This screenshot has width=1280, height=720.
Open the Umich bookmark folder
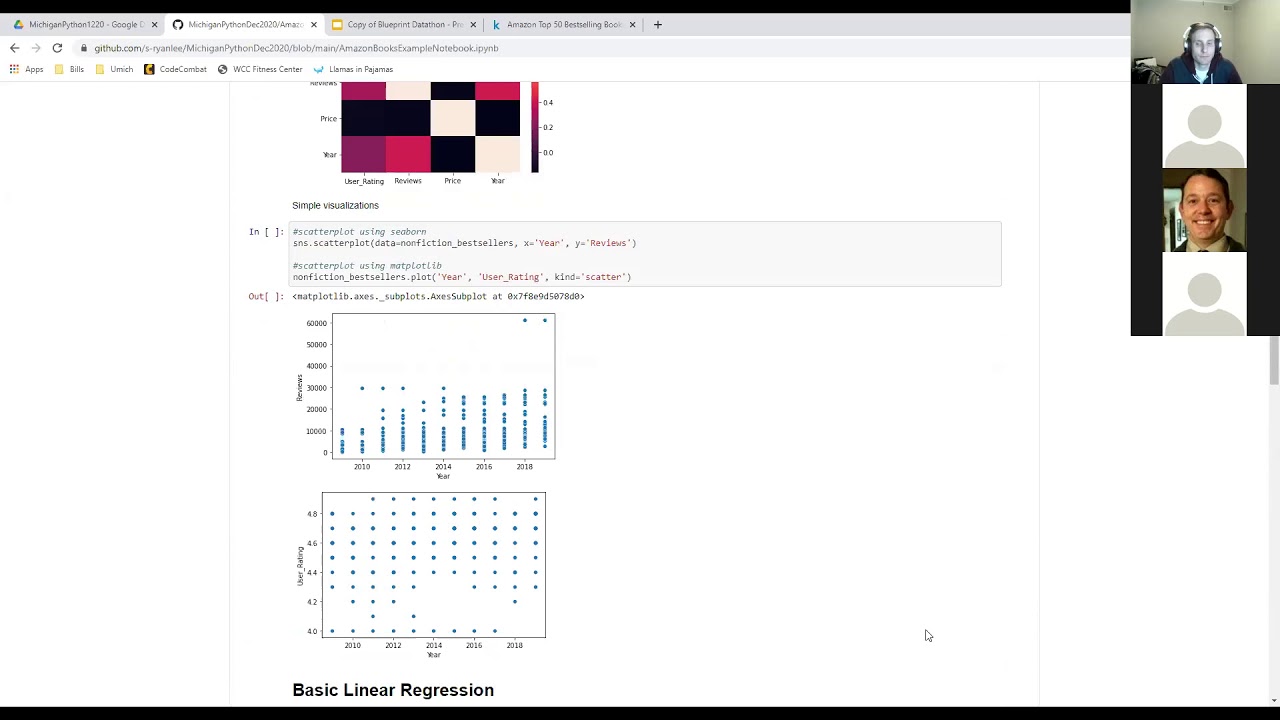pos(114,69)
